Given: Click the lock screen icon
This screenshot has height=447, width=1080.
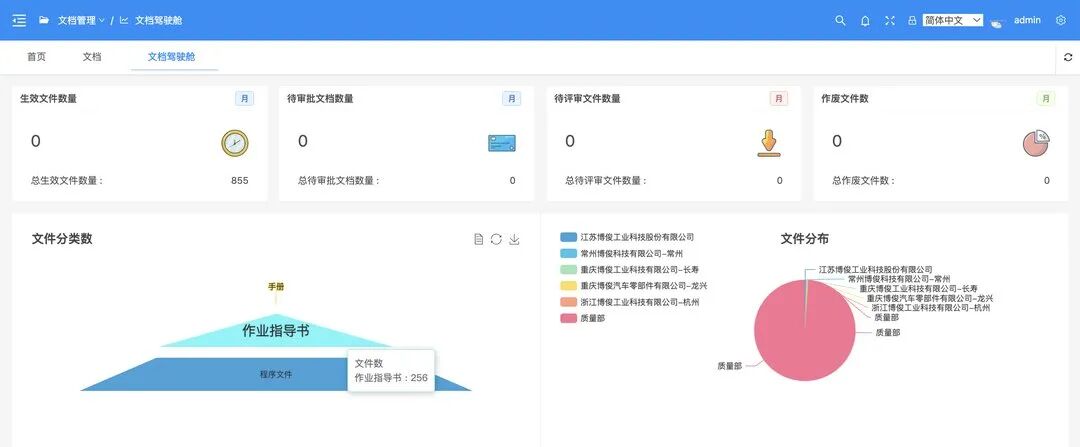Looking at the screenshot, I should coord(912,21).
